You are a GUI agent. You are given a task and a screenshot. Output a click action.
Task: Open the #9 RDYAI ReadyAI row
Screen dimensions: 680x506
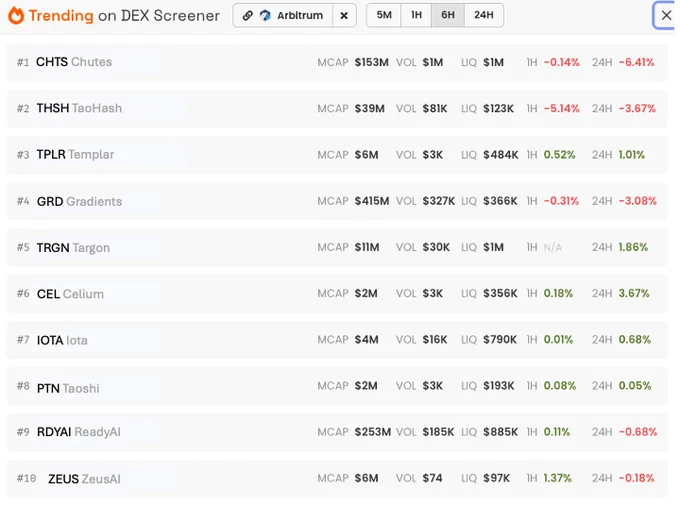[337, 432]
